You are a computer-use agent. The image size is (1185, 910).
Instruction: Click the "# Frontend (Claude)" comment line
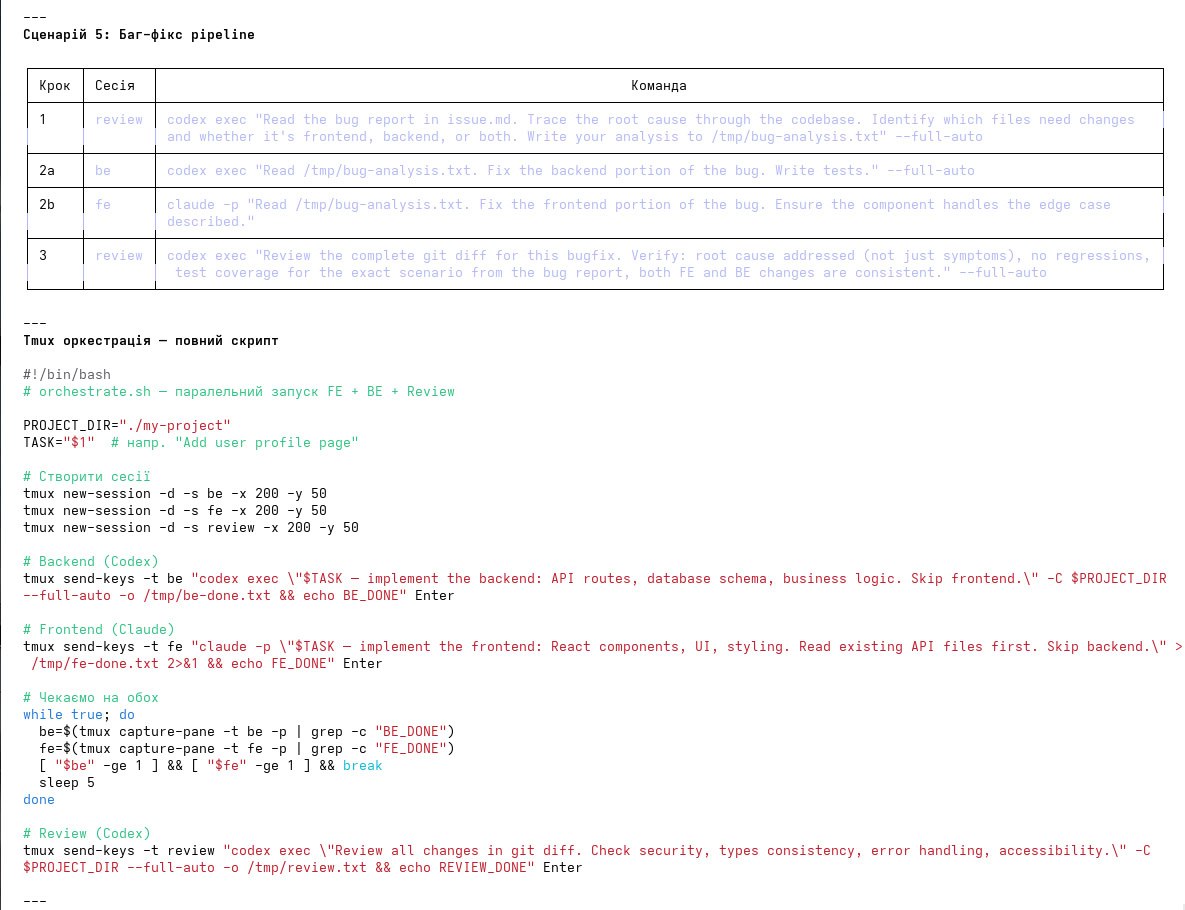(99, 630)
